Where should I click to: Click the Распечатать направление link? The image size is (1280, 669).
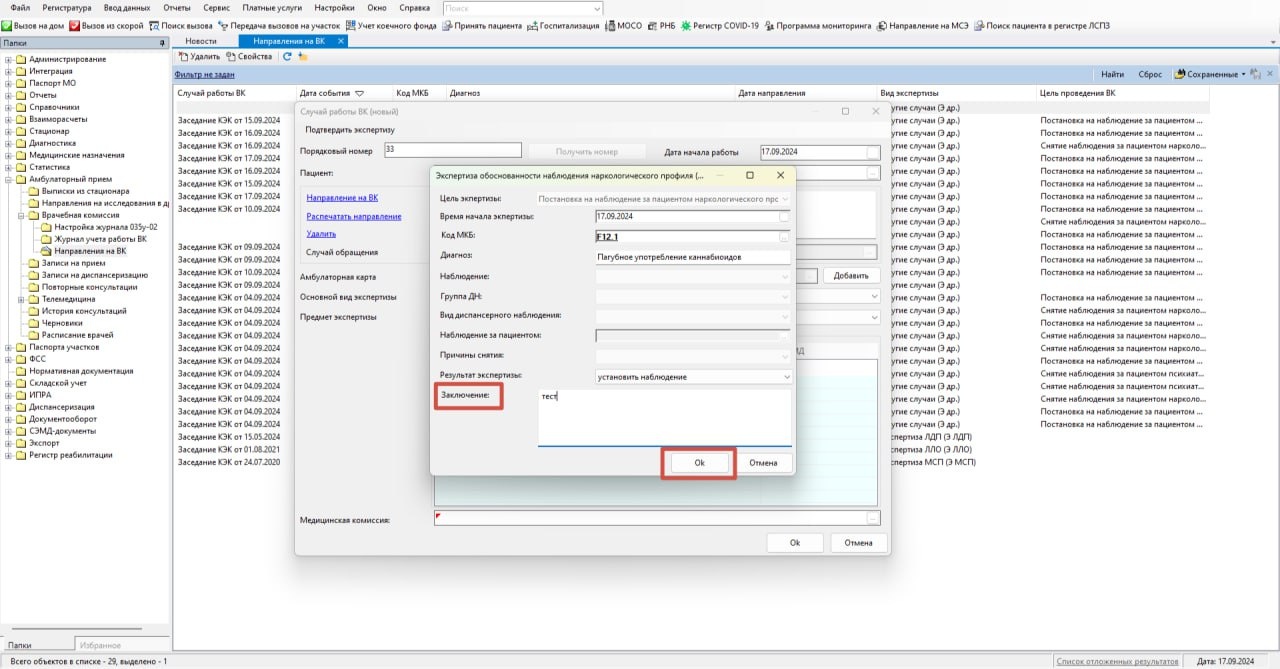354,216
